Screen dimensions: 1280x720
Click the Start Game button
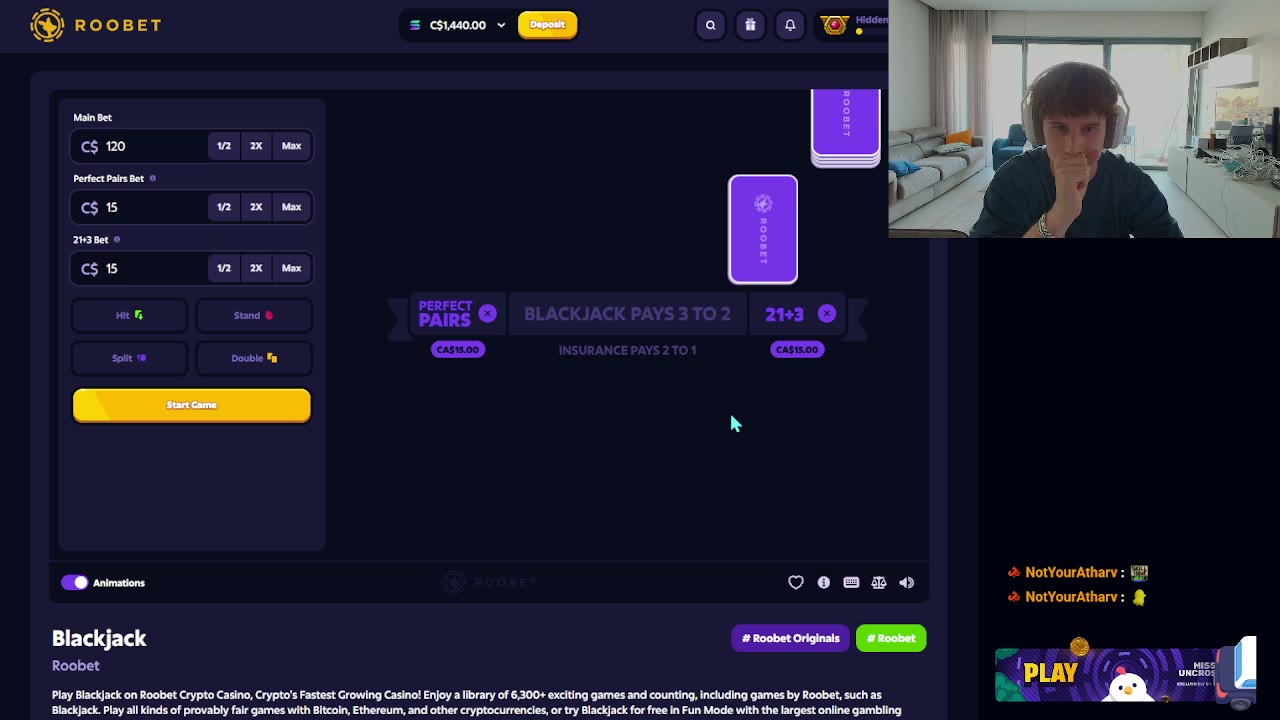pos(191,405)
